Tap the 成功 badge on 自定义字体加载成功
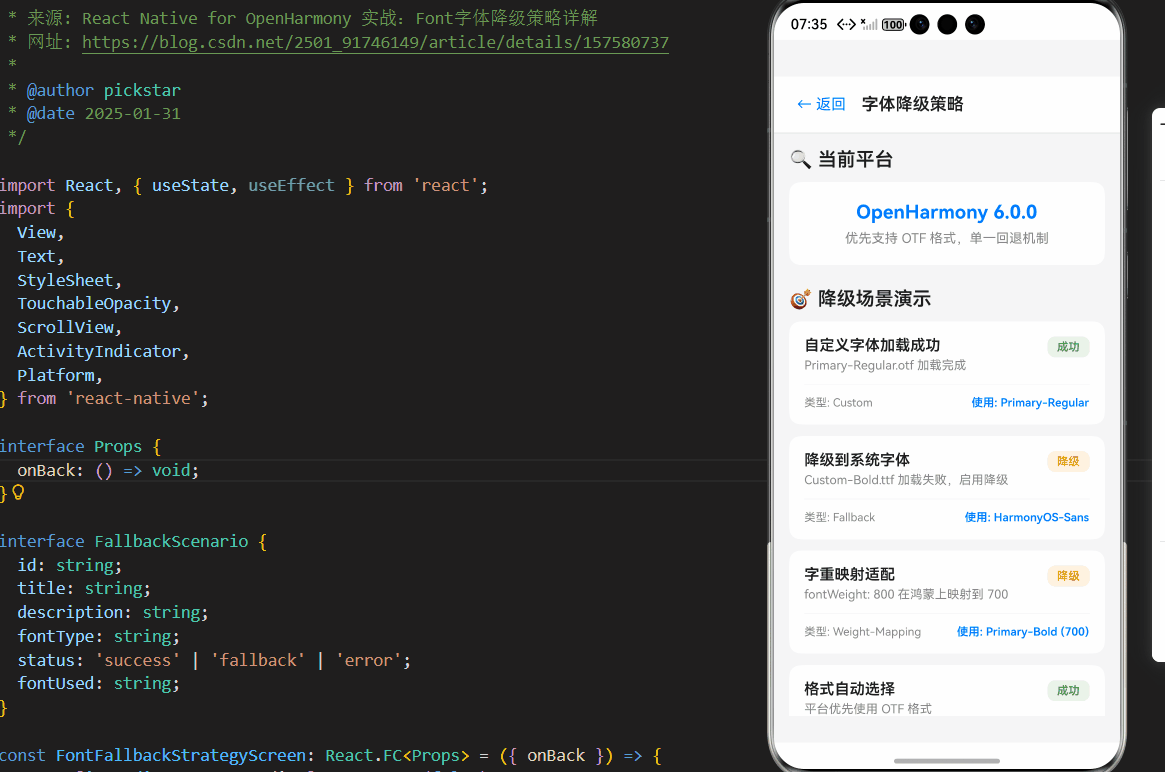 (x=1068, y=347)
